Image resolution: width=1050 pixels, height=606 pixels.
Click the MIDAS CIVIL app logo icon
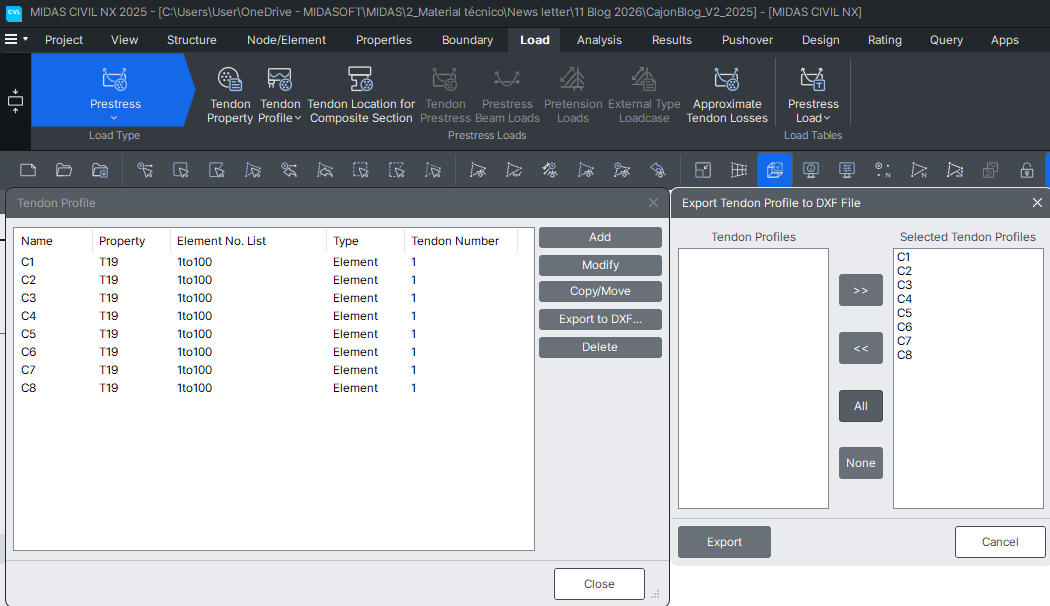tap(13, 12)
